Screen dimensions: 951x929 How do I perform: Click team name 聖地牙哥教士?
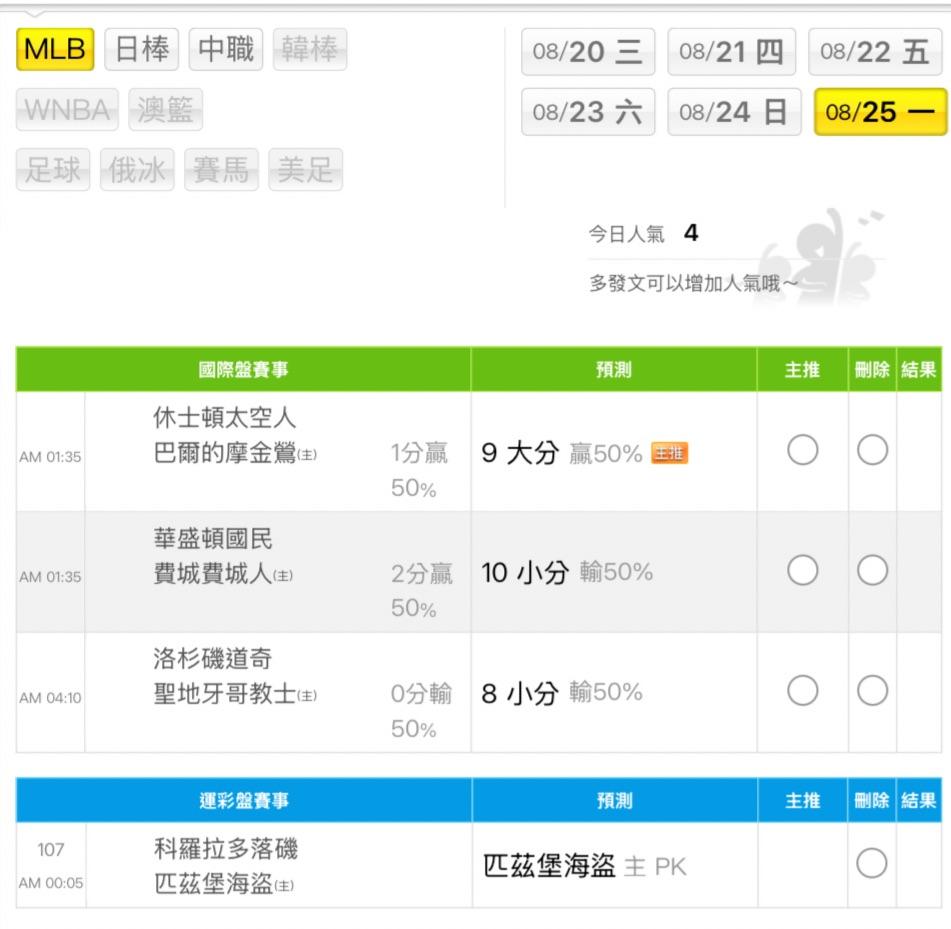[224, 693]
